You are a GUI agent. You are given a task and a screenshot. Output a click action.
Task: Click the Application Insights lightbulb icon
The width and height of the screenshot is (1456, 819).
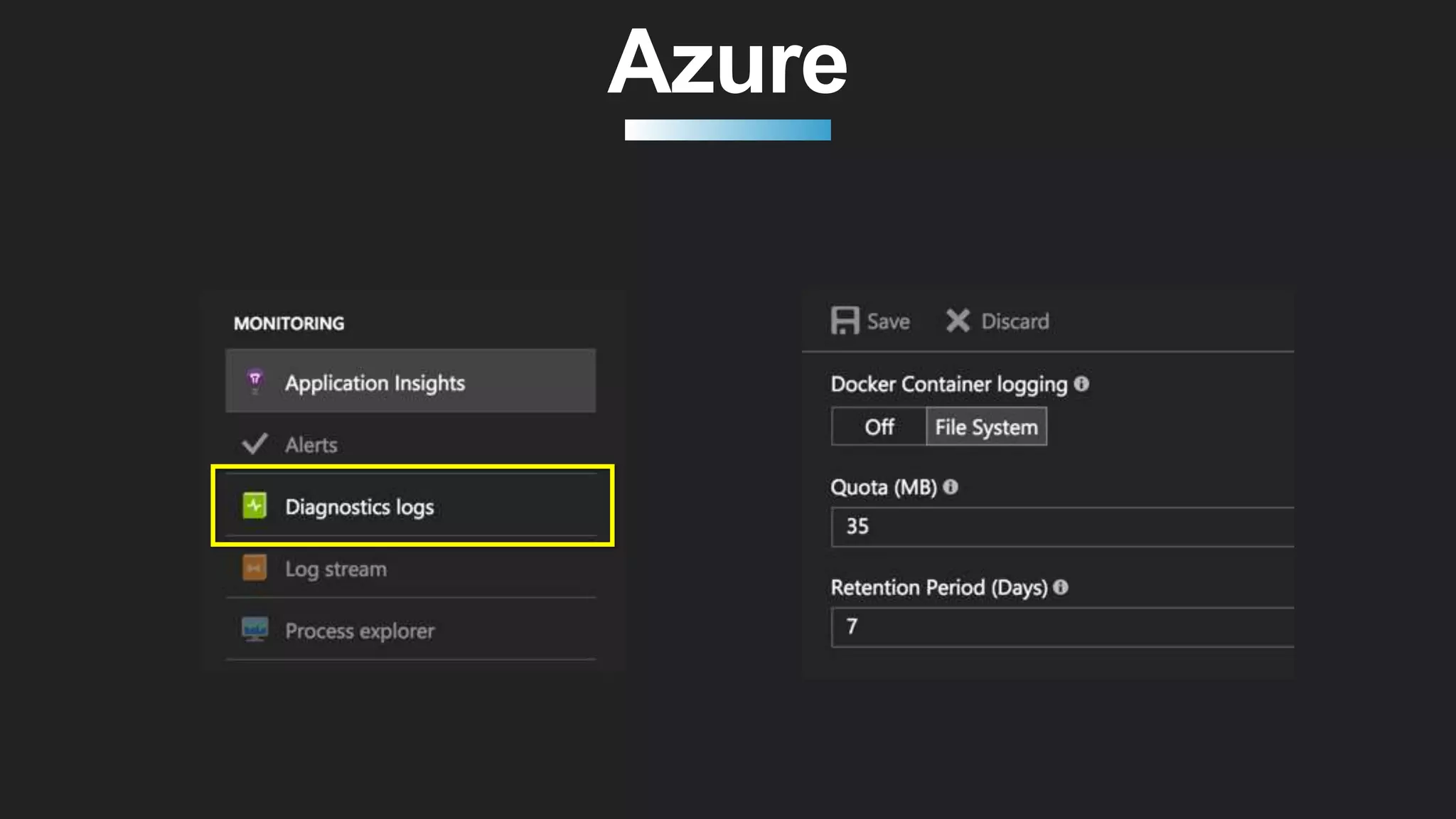pos(255,382)
